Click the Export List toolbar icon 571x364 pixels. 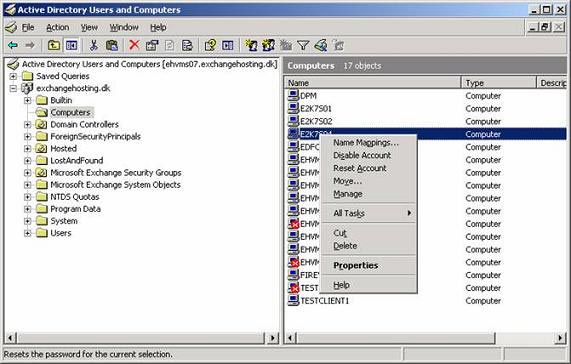(187, 45)
